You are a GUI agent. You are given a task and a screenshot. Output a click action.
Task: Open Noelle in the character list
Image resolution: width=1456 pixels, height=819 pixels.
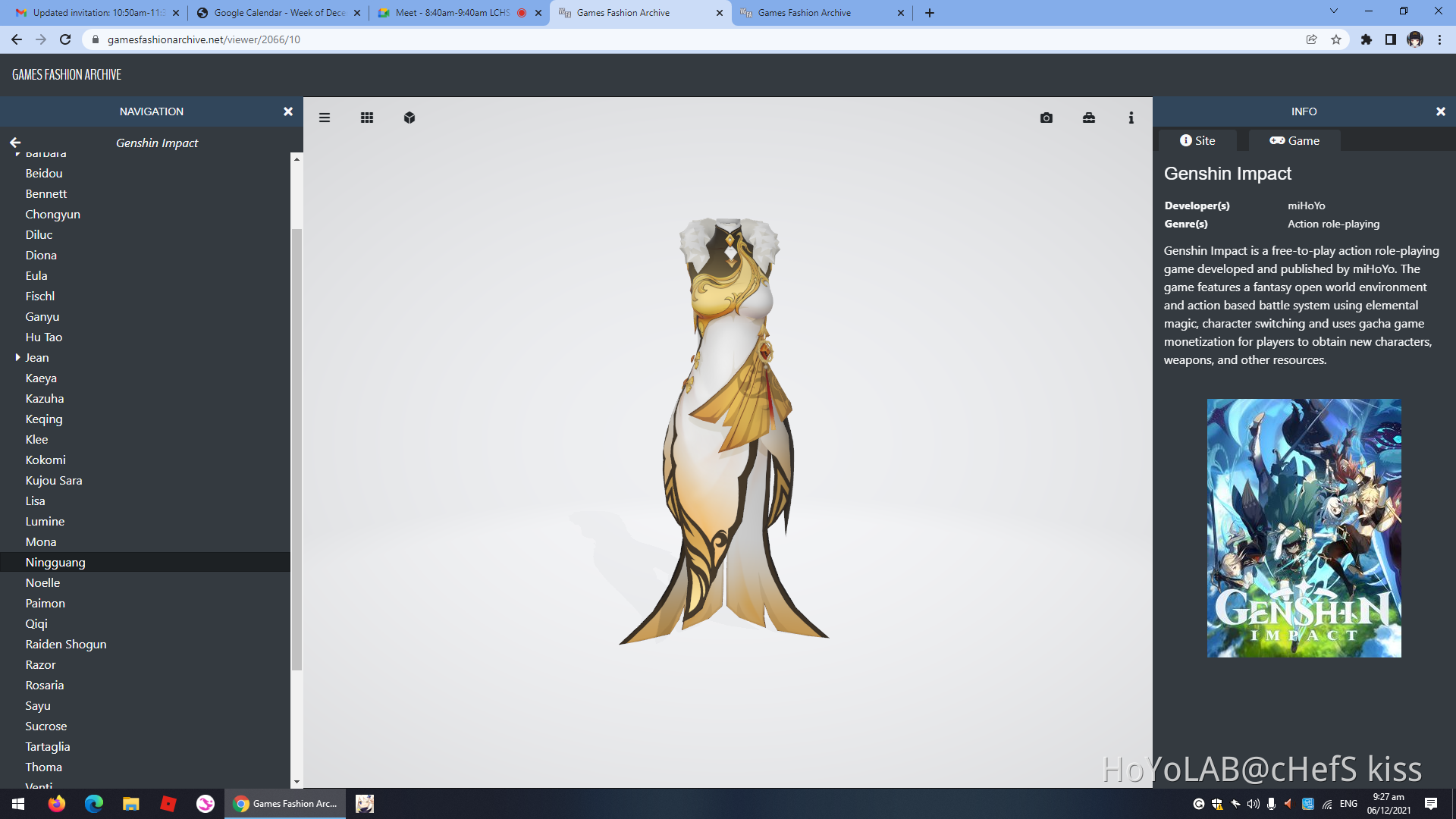(42, 583)
